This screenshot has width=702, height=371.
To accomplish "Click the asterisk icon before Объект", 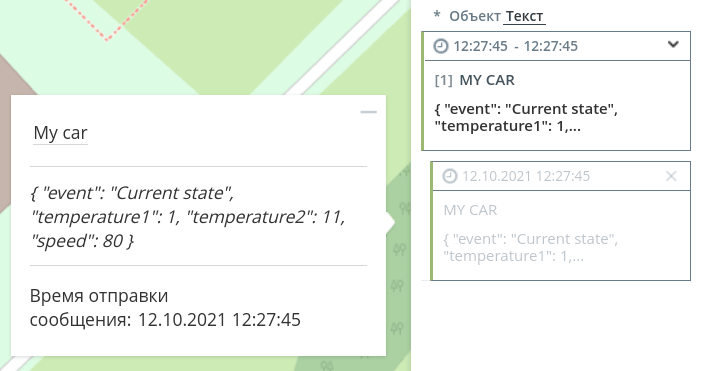I will click(437, 15).
